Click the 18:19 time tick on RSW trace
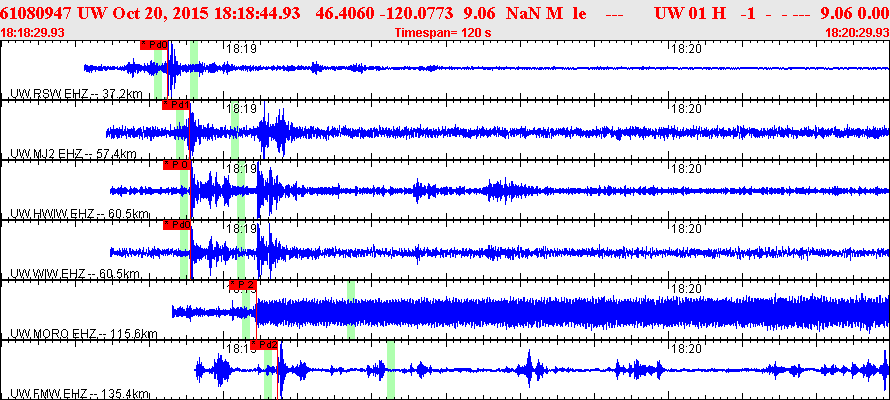Viewport: 890px width, 400px height. click(x=242, y=49)
